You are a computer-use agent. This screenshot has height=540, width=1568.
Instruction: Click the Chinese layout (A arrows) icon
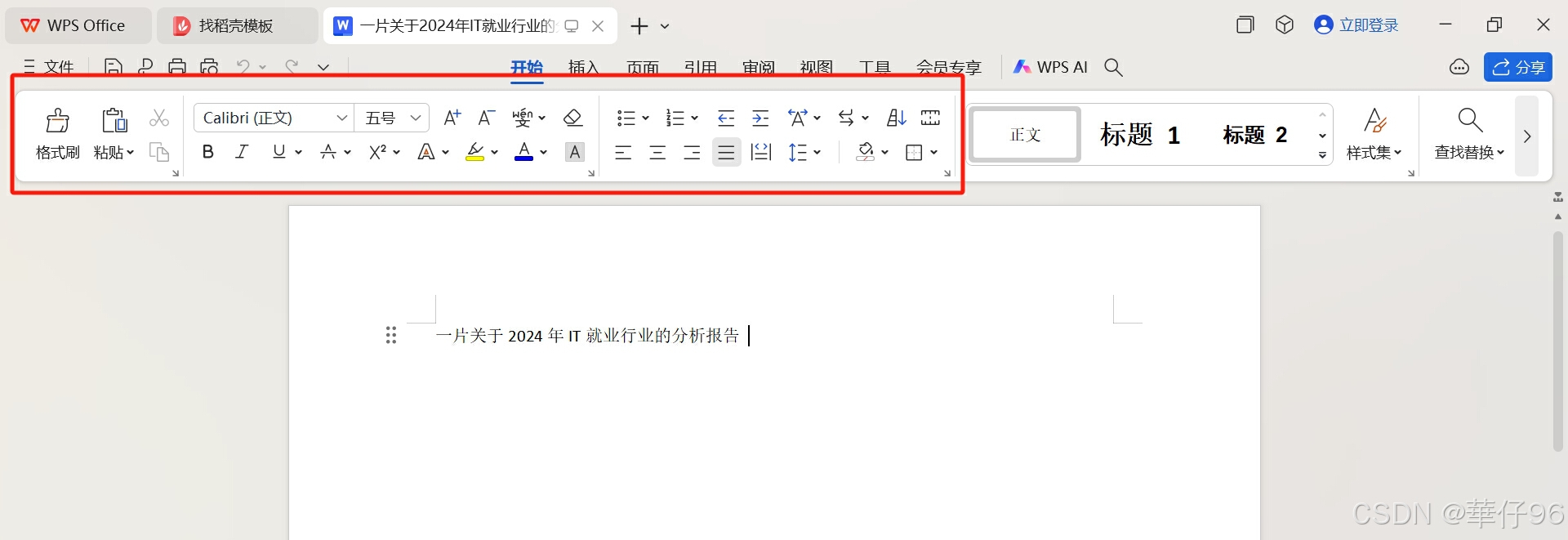click(798, 118)
